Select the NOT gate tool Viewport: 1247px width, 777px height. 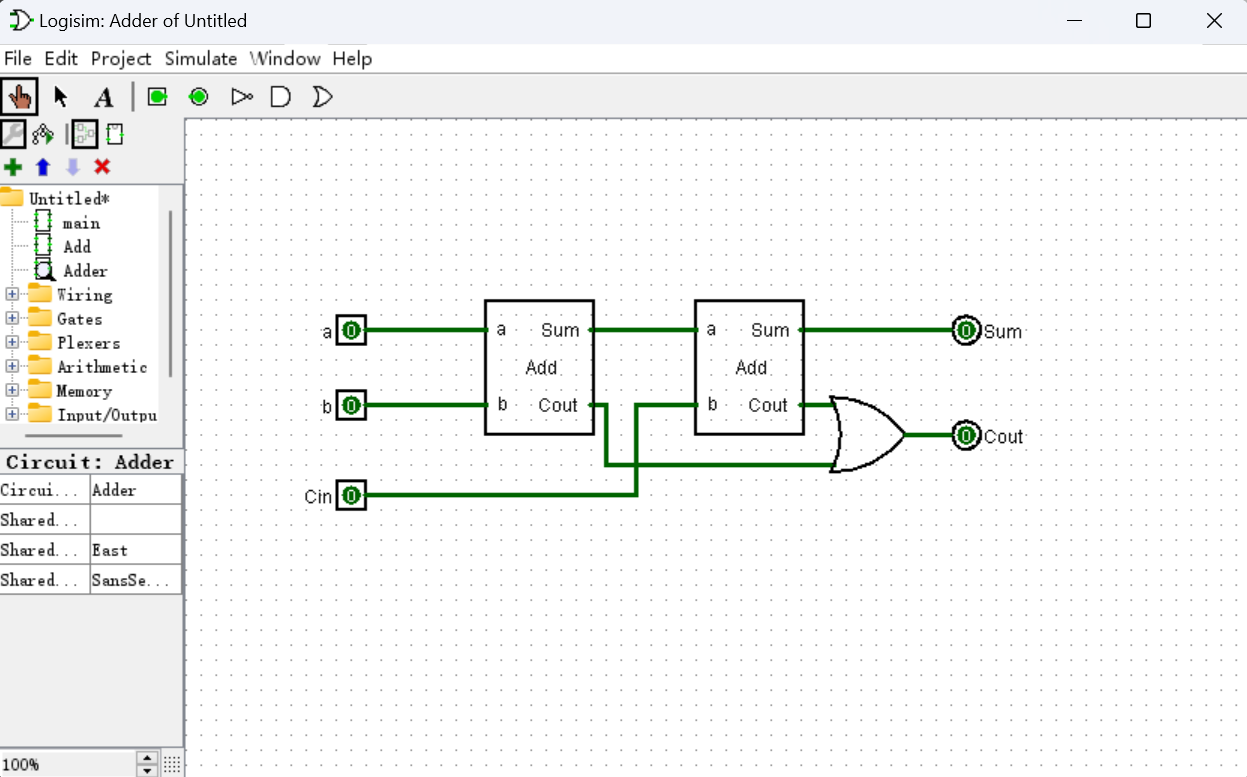click(x=241, y=97)
